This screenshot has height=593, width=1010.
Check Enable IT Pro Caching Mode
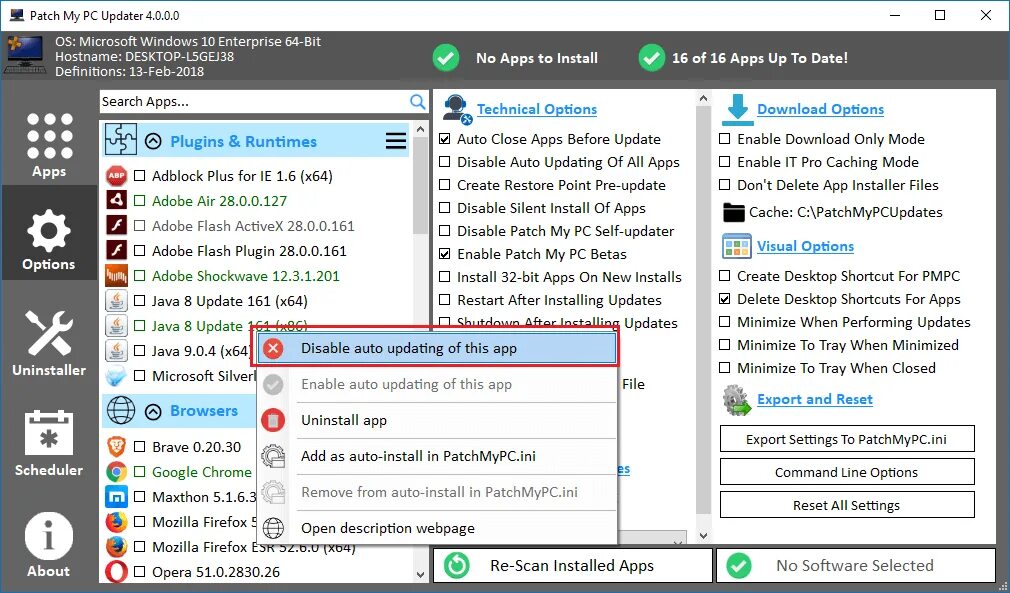[725, 162]
